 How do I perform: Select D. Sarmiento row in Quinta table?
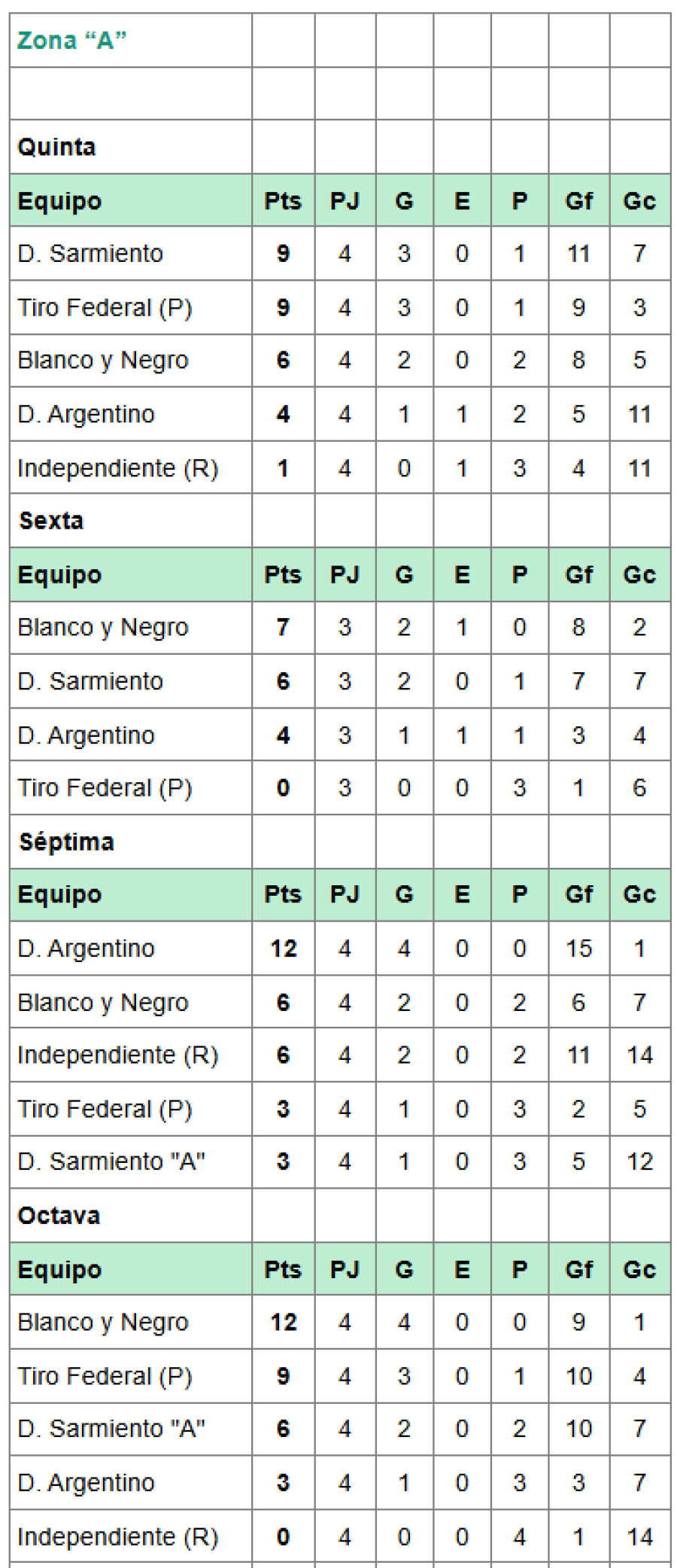pyautogui.click(x=90, y=254)
